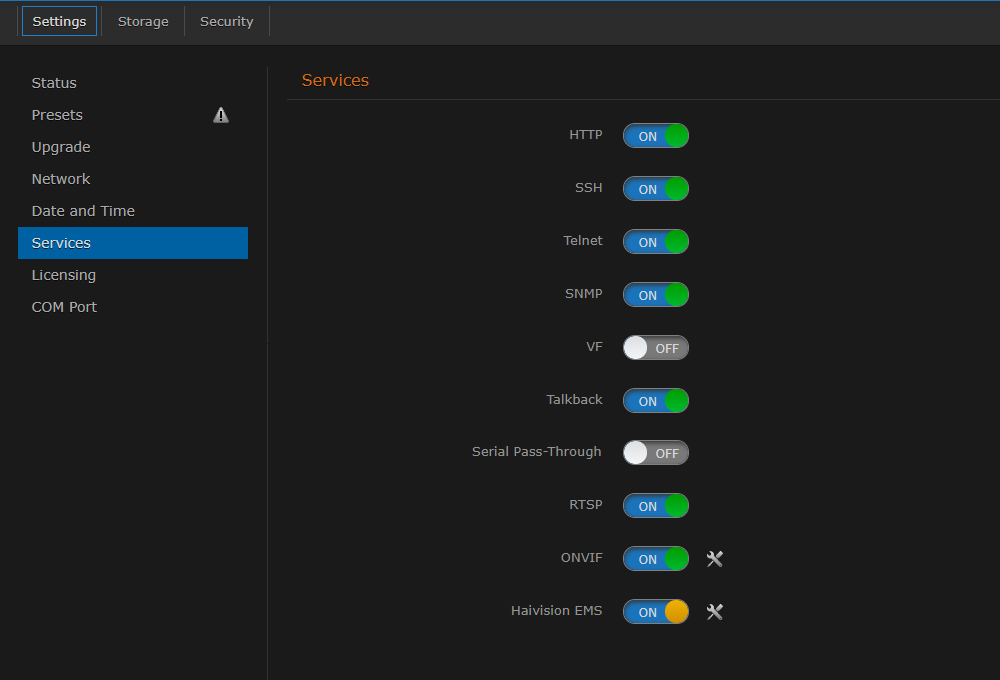1000x680 pixels.
Task: Go to Date and Time settings
Action: [83, 210]
